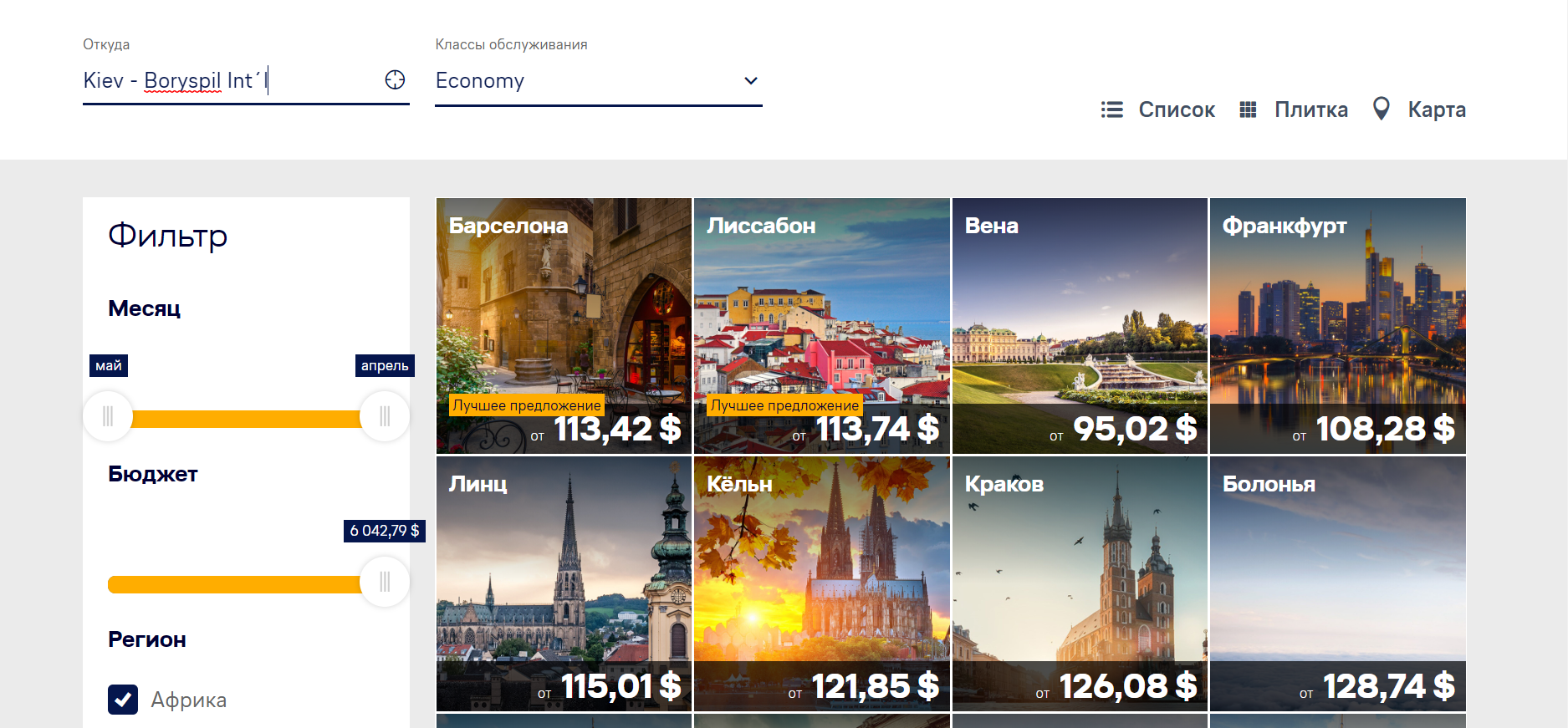The width and height of the screenshot is (1568, 728).
Task: Click the Месяц filter heading
Action: tap(145, 308)
